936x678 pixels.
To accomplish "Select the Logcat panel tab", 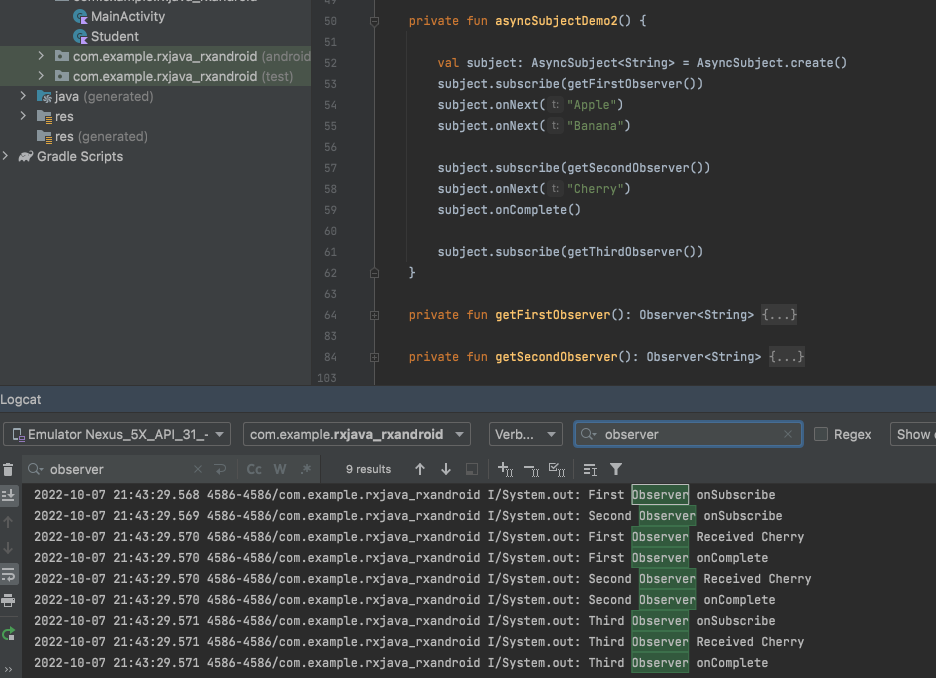I will [21, 399].
